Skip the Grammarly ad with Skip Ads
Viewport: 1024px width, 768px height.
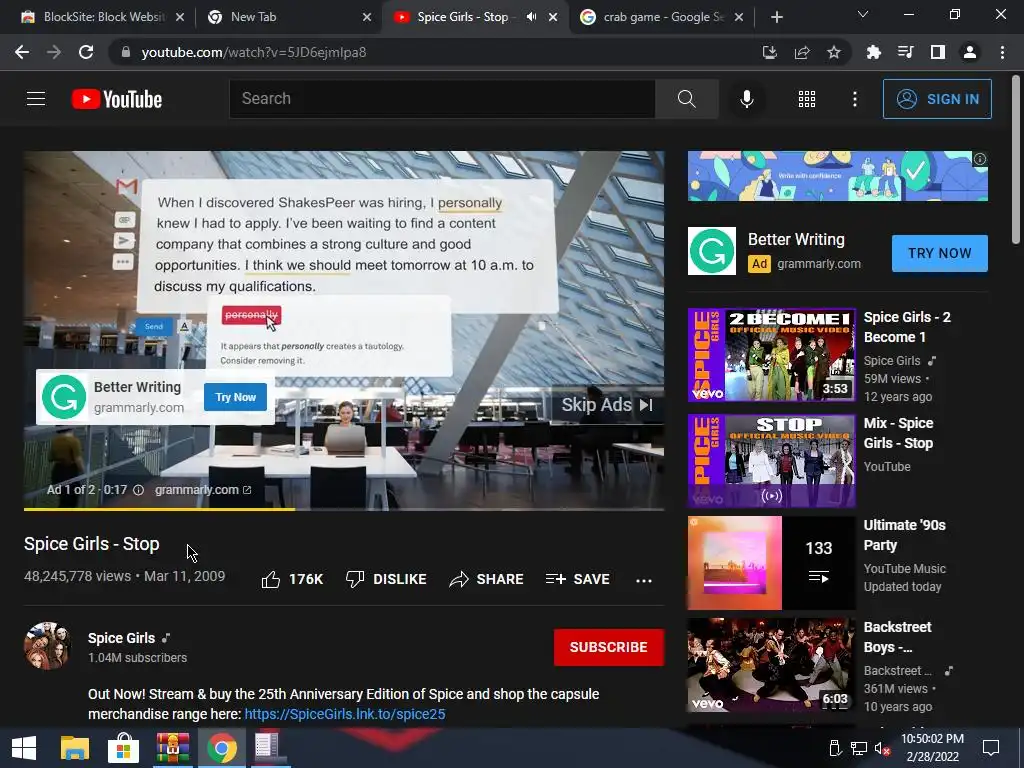pos(607,405)
